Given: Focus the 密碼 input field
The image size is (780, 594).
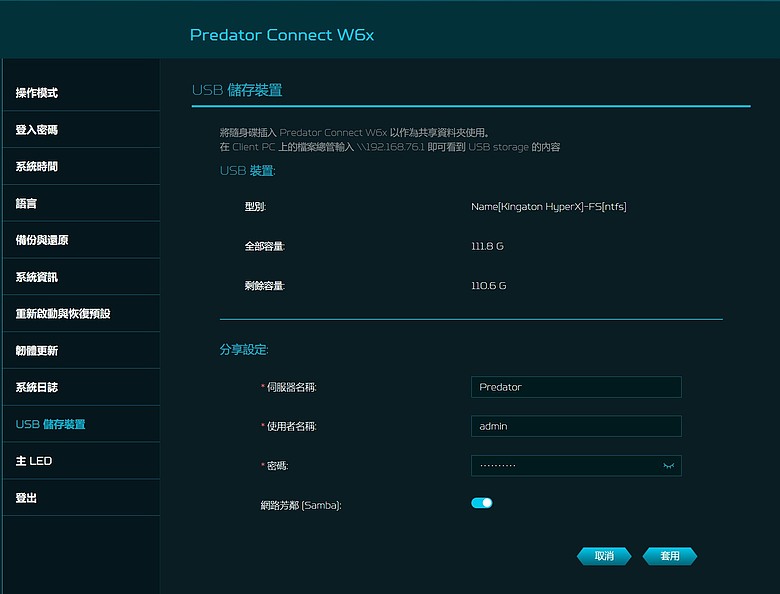Looking at the screenshot, I should tap(576, 466).
